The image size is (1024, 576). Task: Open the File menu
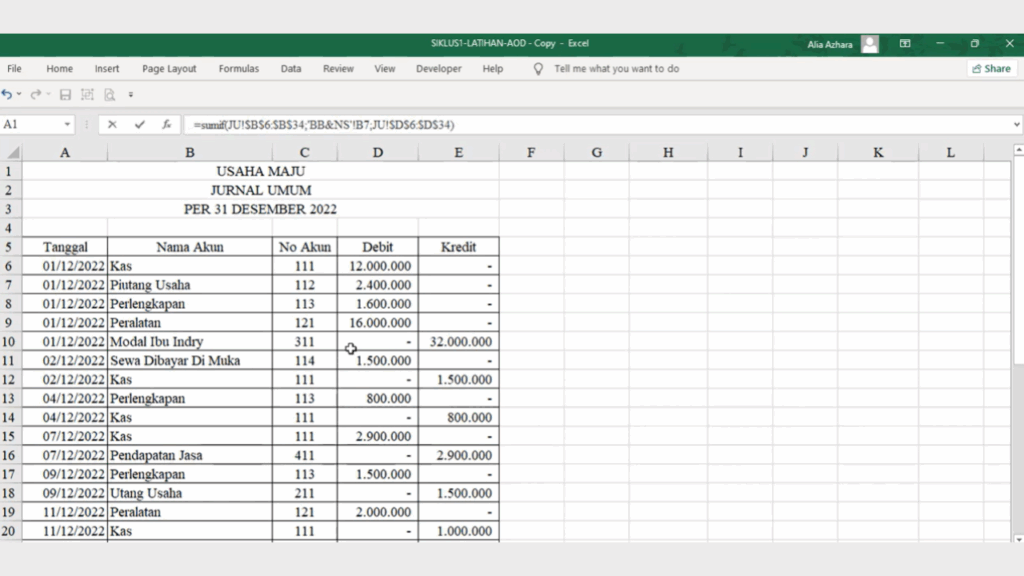point(14,69)
